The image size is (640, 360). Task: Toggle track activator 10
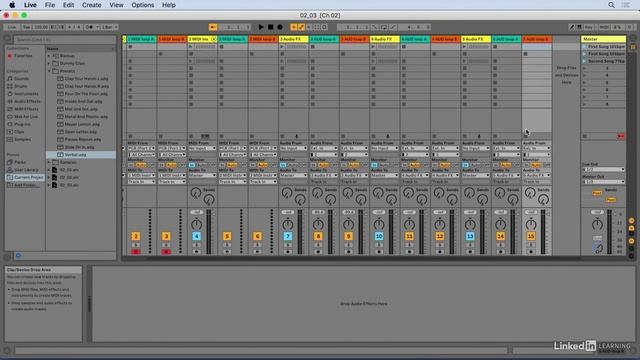click(379, 236)
